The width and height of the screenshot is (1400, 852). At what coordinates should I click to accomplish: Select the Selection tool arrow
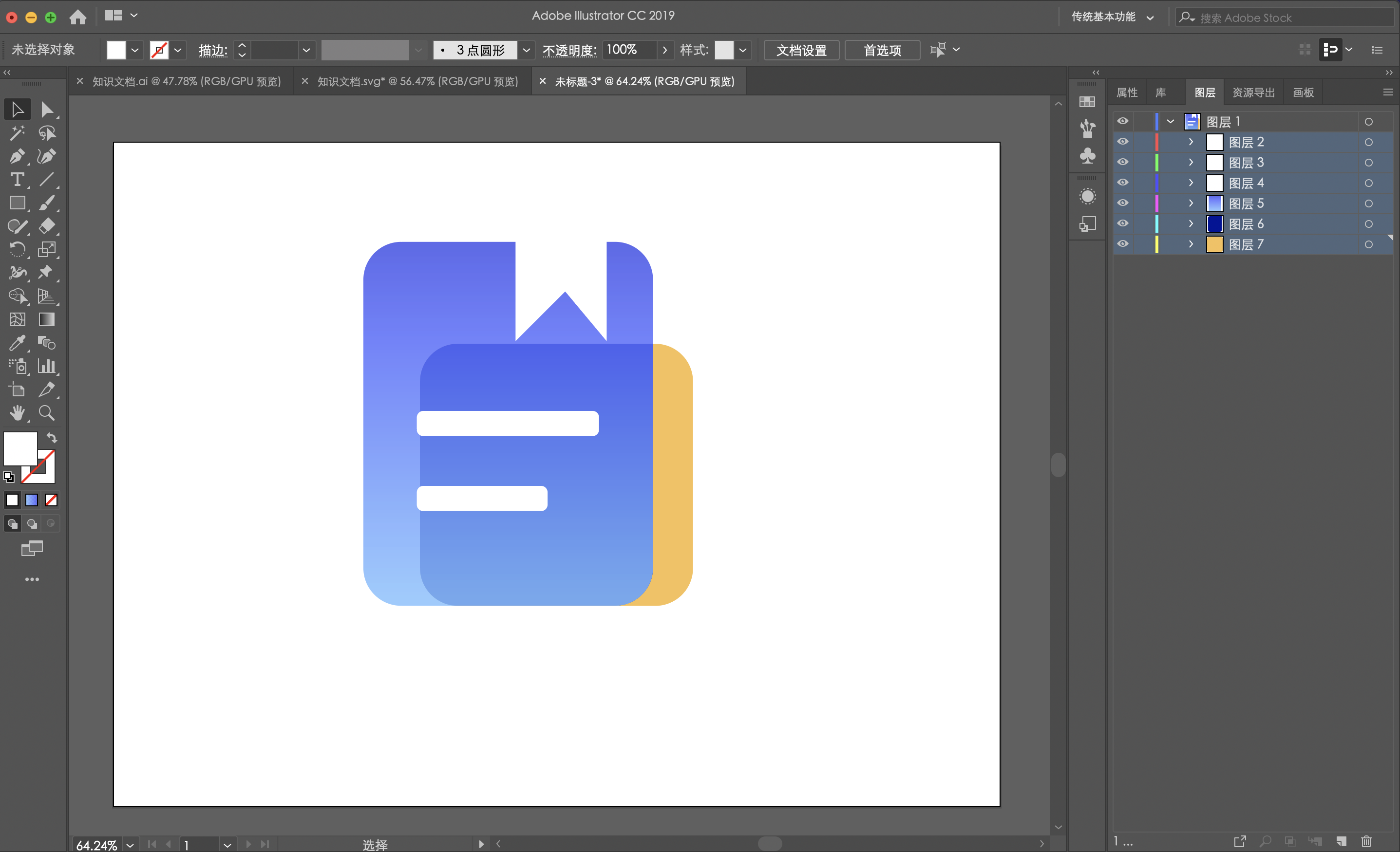(17, 109)
